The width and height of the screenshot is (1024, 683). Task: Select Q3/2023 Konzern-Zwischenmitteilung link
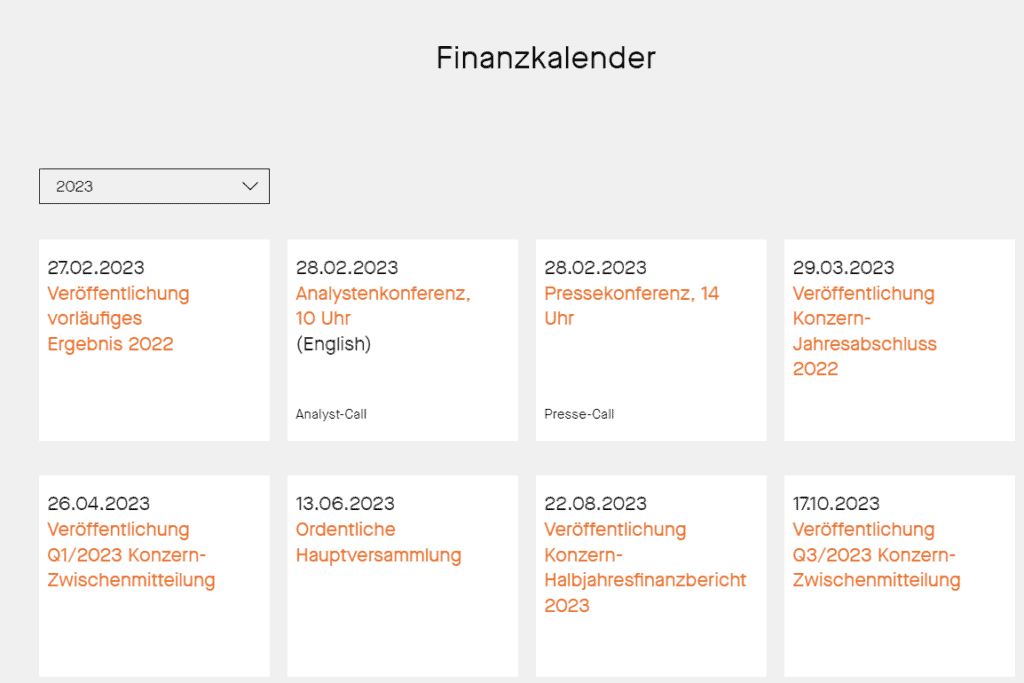(876, 555)
